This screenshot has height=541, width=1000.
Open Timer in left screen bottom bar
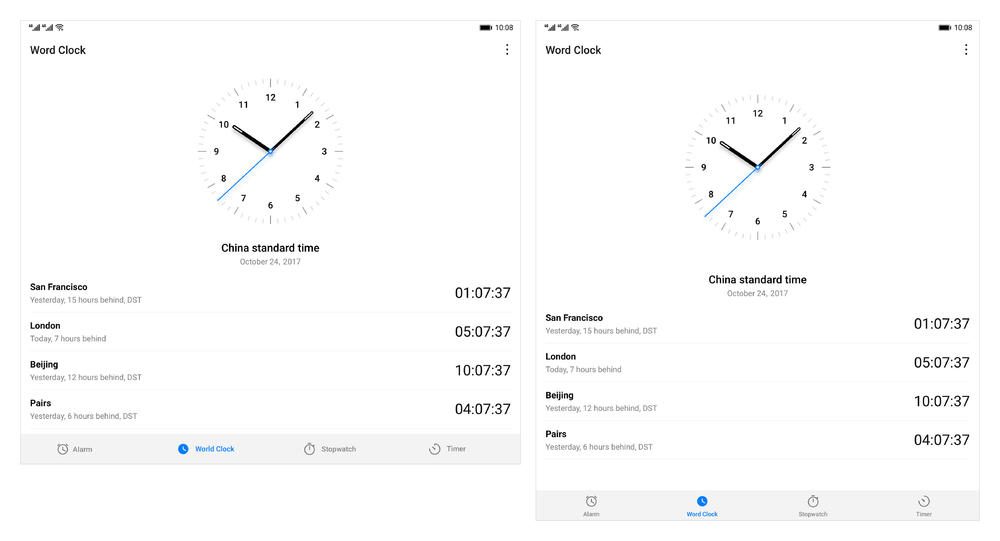tap(447, 449)
